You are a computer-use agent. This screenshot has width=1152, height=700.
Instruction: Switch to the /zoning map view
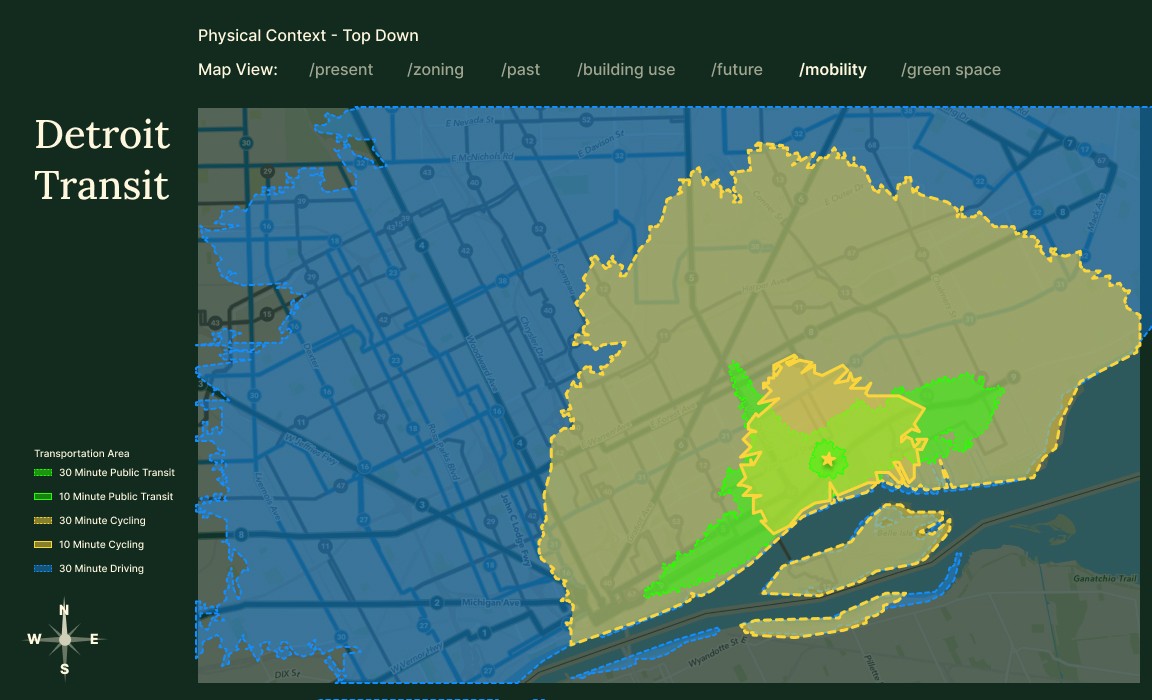pos(435,69)
